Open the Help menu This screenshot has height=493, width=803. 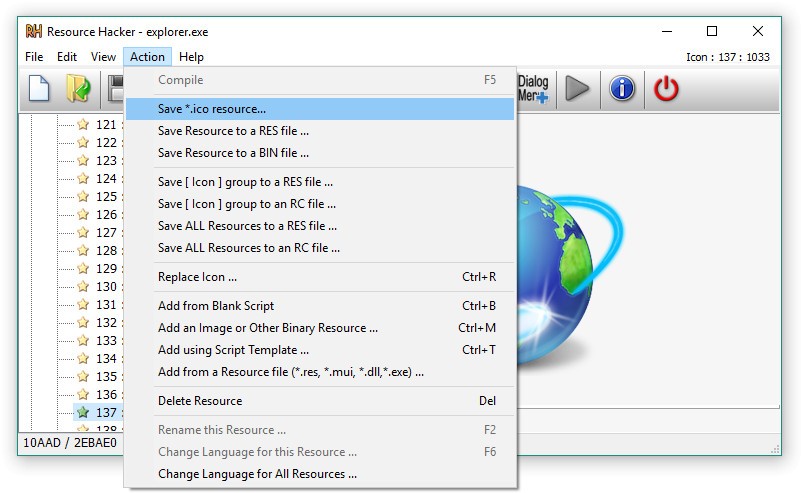click(x=192, y=57)
